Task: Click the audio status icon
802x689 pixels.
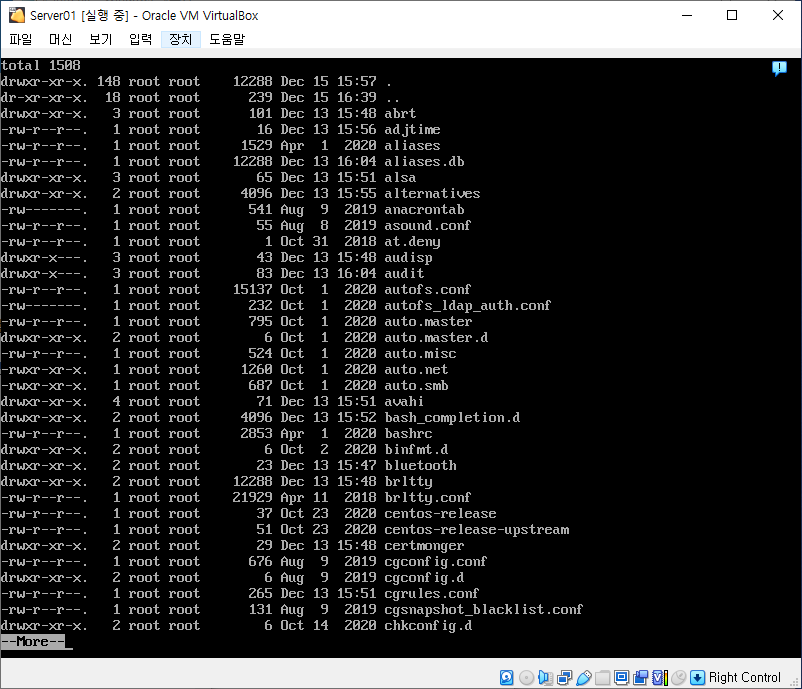Action: pos(545,678)
